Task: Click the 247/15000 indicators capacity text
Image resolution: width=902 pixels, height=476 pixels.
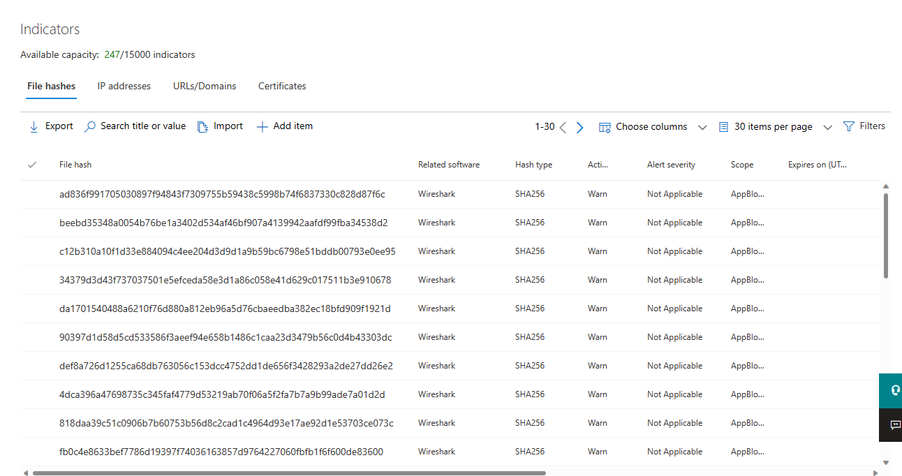Action: pyautogui.click(x=150, y=55)
